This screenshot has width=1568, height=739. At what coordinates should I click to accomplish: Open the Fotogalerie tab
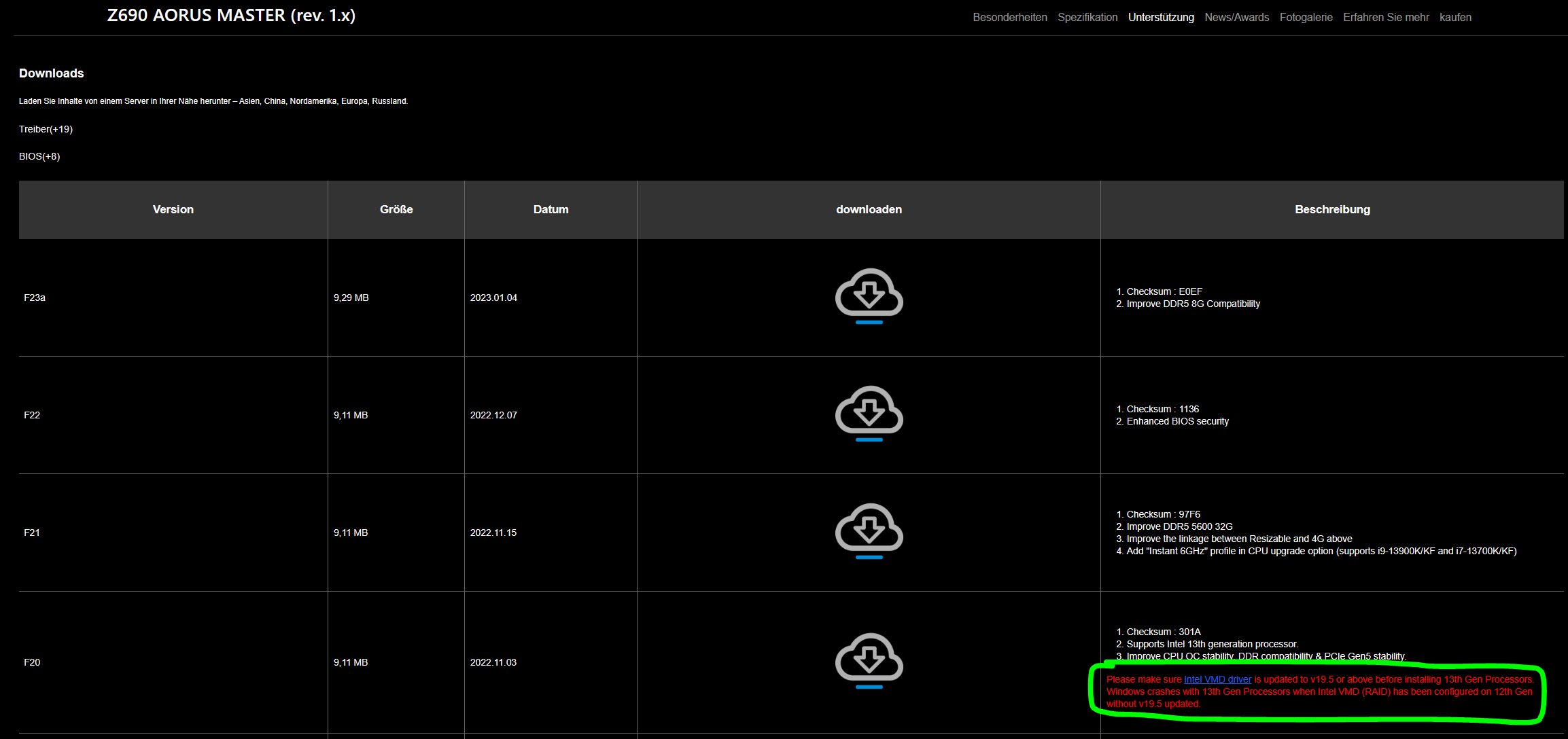coord(1306,17)
